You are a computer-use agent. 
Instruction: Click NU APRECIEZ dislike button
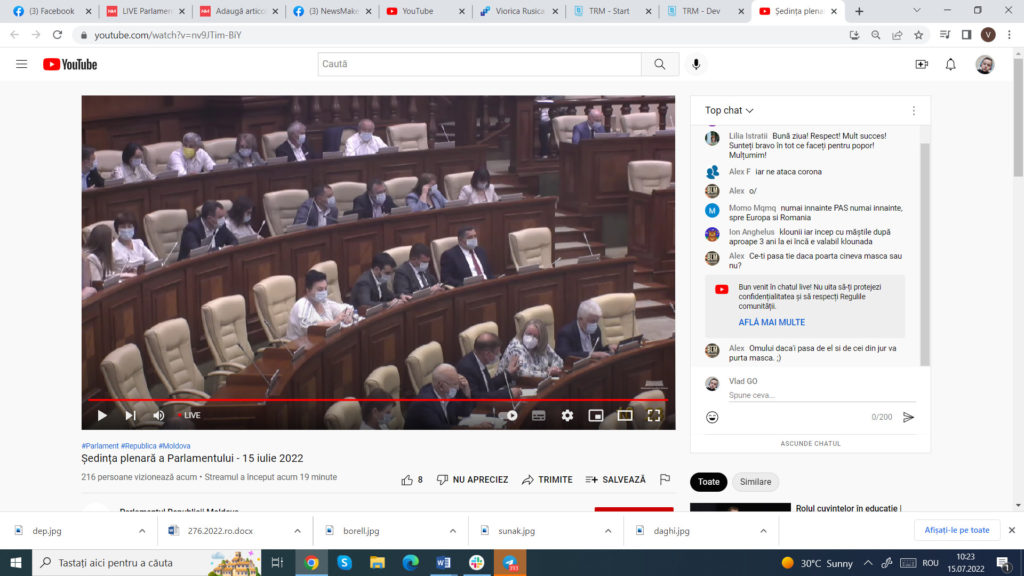coord(472,480)
